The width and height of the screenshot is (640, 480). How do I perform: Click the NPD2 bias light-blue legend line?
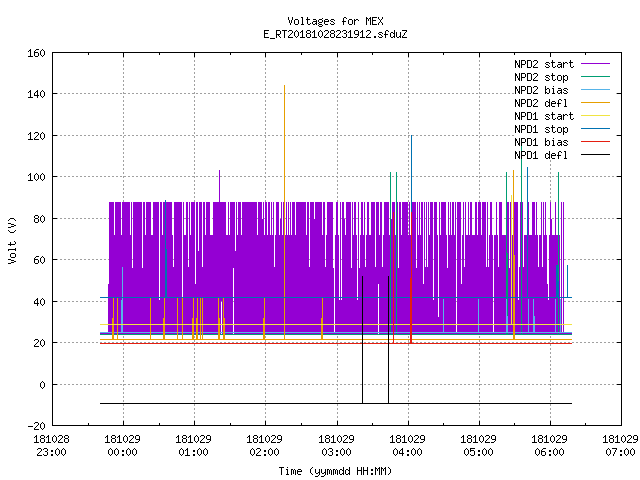[595, 90]
